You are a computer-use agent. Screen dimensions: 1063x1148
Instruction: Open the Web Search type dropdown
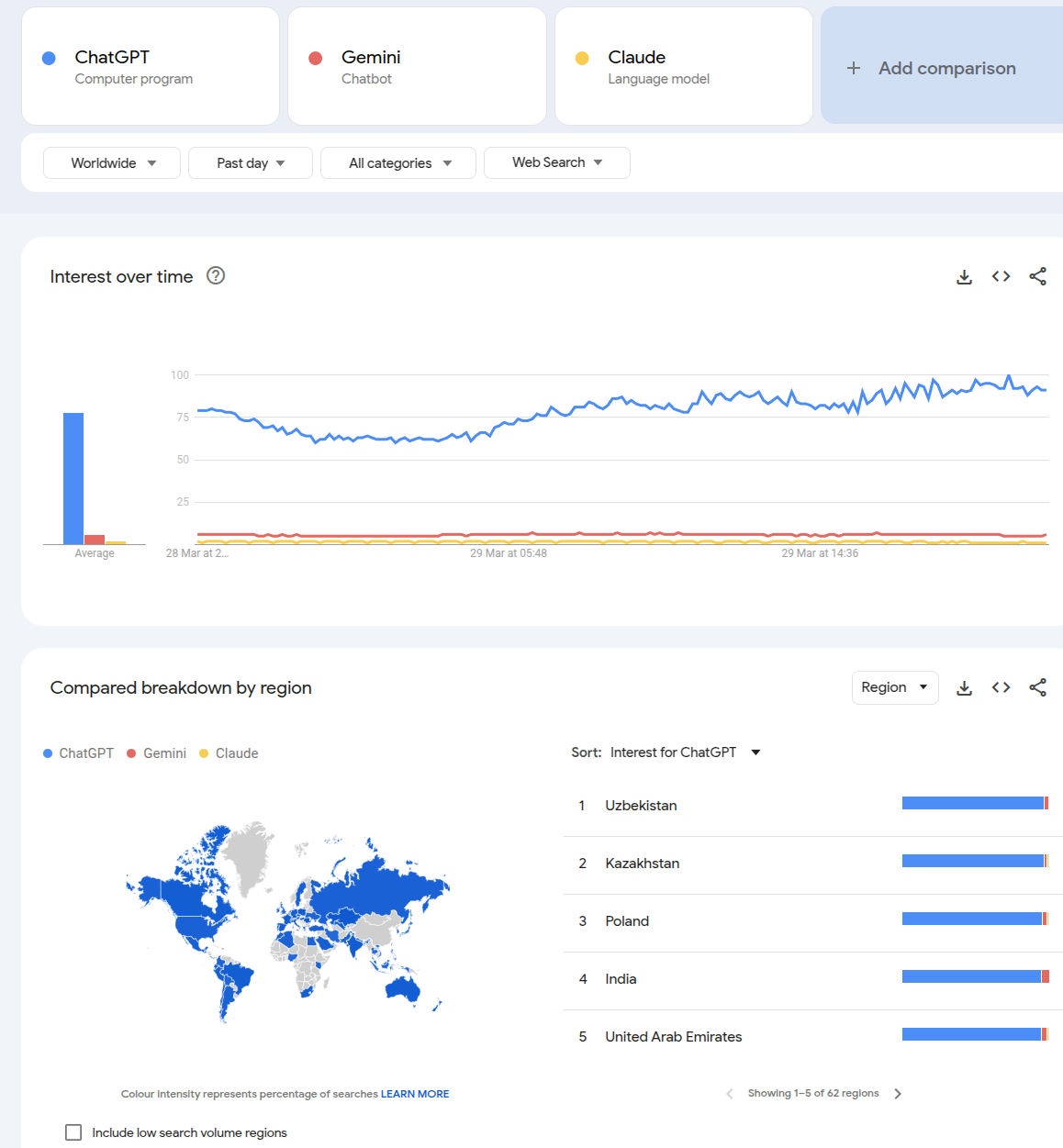pyautogui.click(x=556, y=162)
